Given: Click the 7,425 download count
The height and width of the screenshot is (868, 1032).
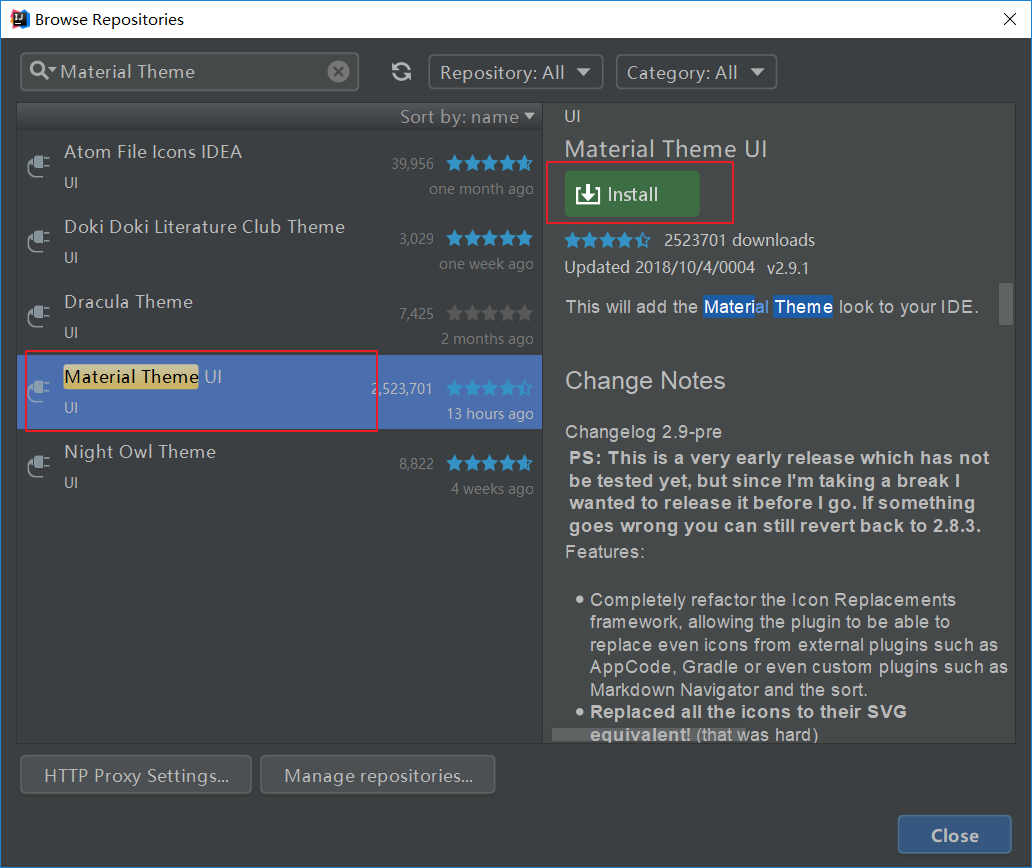Looking at the screenshot, I should pyautogui.click(x=417, y=314).
